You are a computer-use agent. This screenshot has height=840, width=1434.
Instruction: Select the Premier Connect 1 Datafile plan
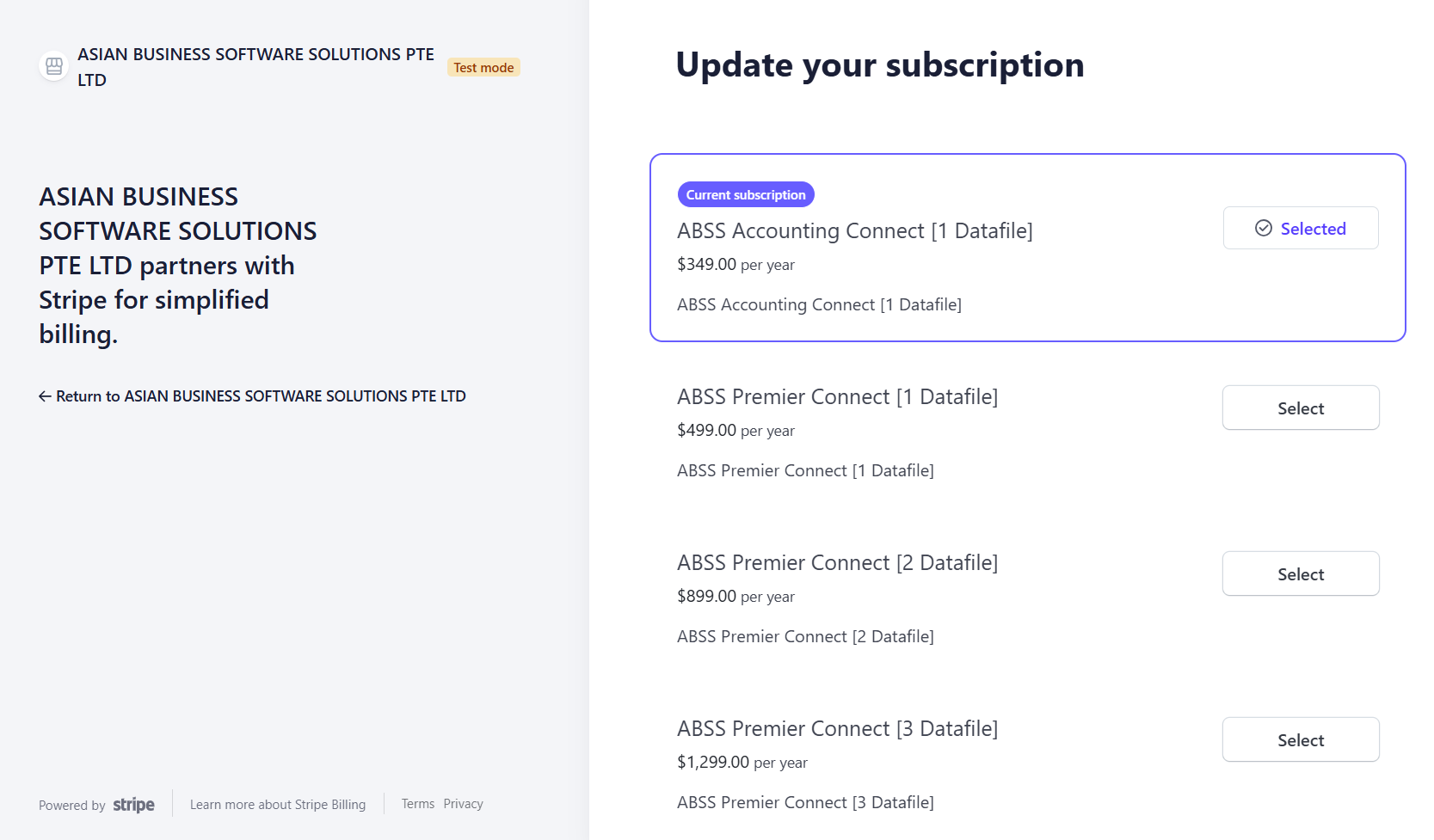pyautogui.click(x=1300, y=408)
